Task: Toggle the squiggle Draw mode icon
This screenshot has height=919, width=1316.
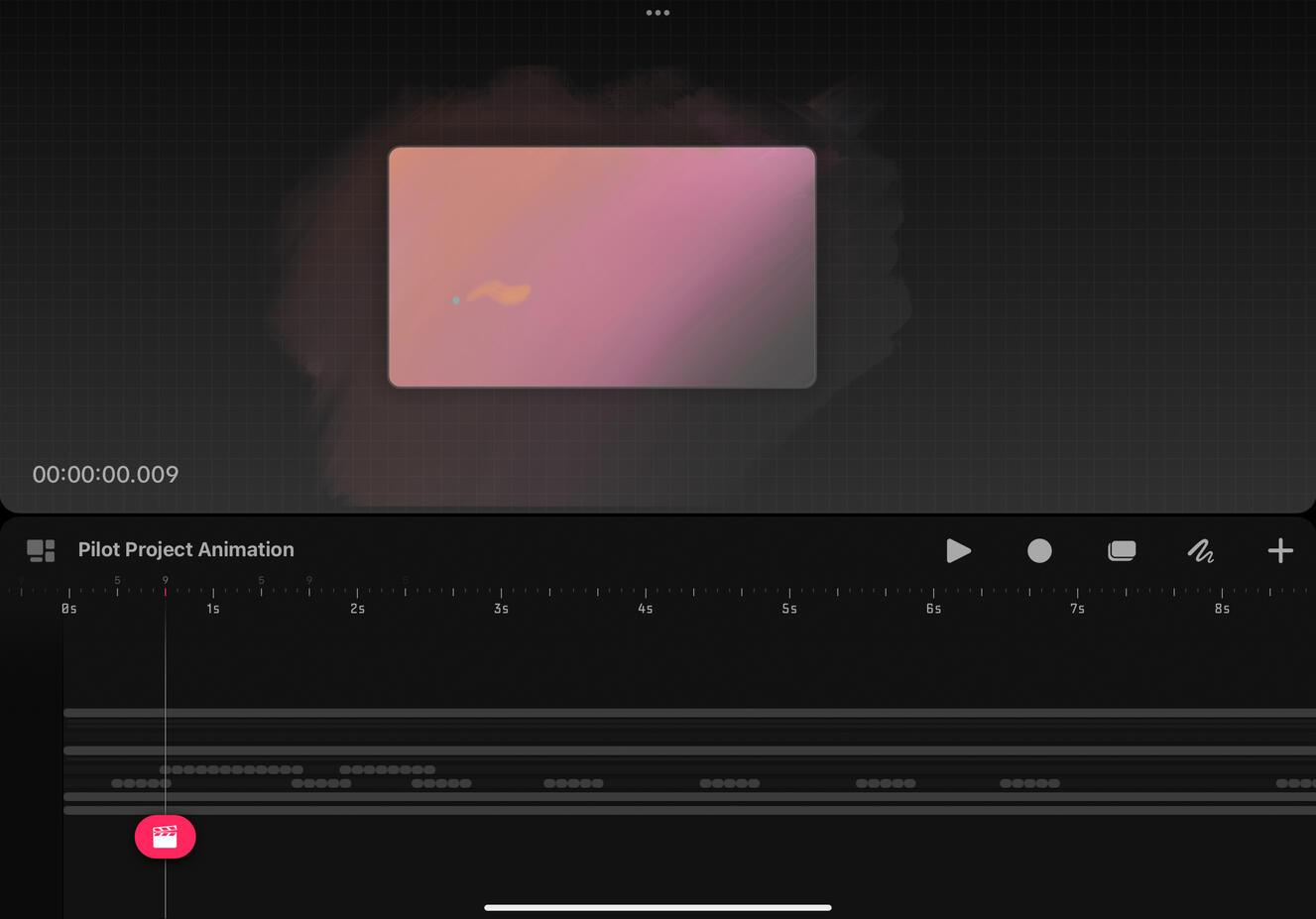Action: tap(1201, 551)
